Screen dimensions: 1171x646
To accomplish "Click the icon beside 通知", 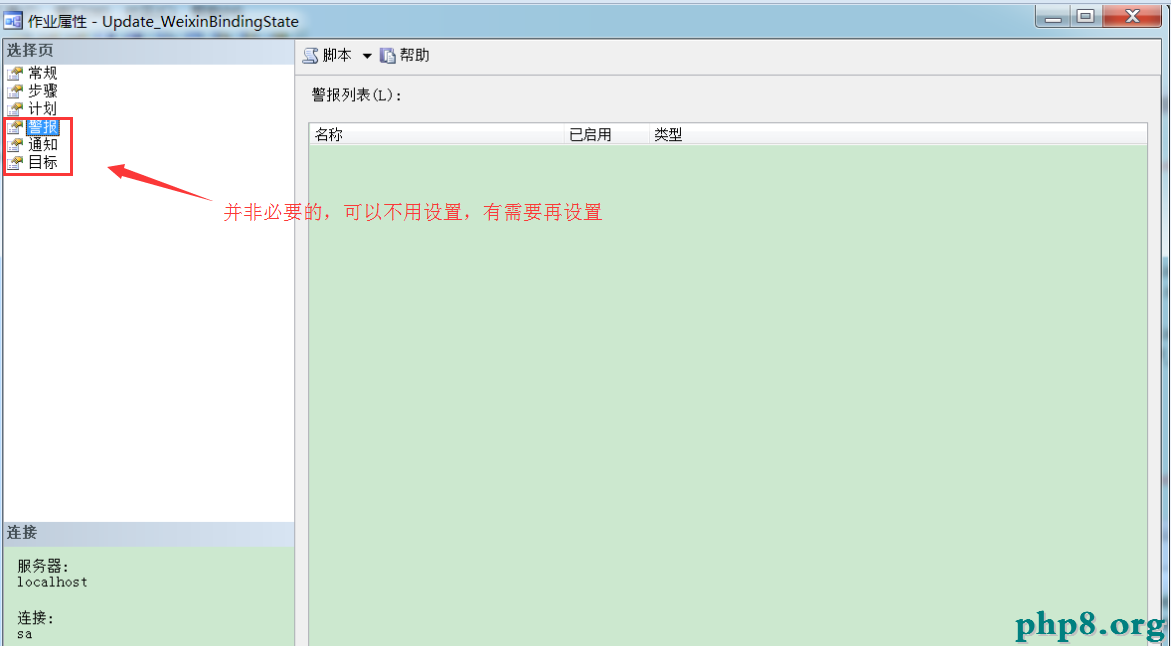I will click(x=15, y=145).
